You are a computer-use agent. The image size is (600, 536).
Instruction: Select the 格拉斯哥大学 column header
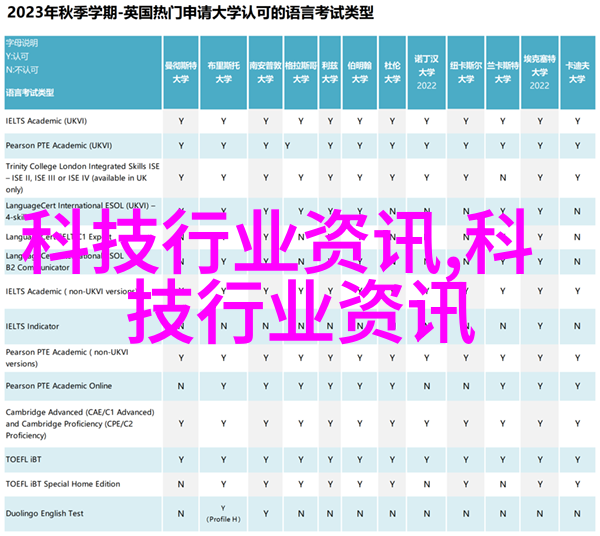301,72
